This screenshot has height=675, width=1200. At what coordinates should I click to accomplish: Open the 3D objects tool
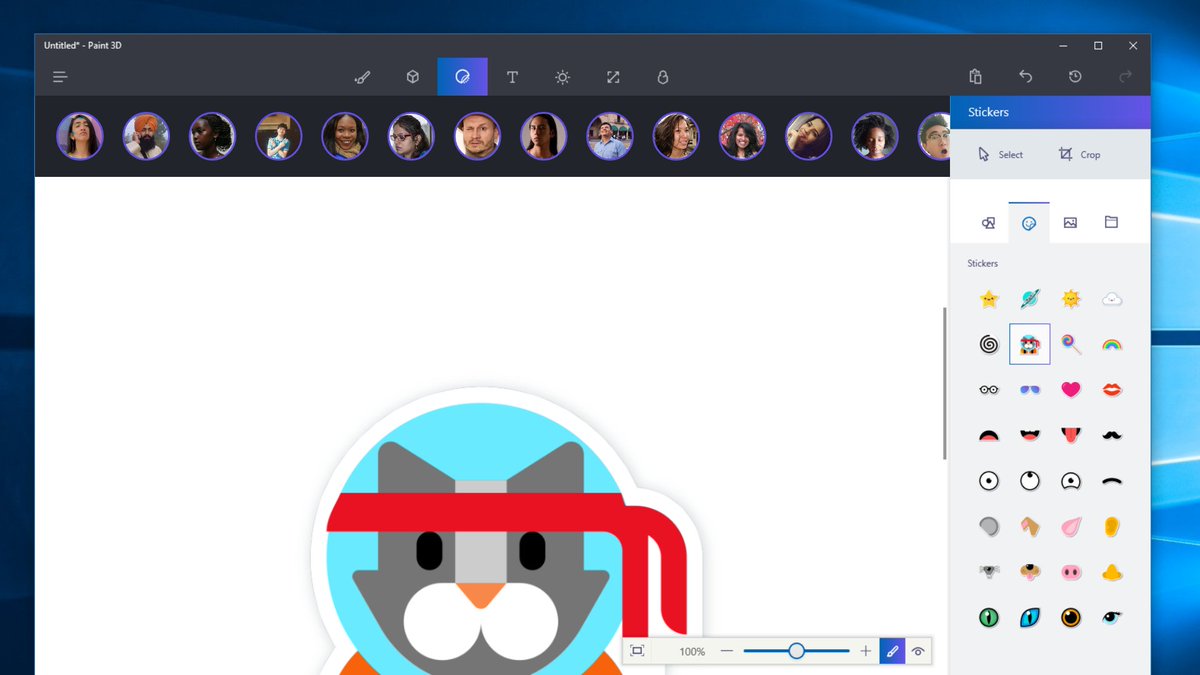412,77
